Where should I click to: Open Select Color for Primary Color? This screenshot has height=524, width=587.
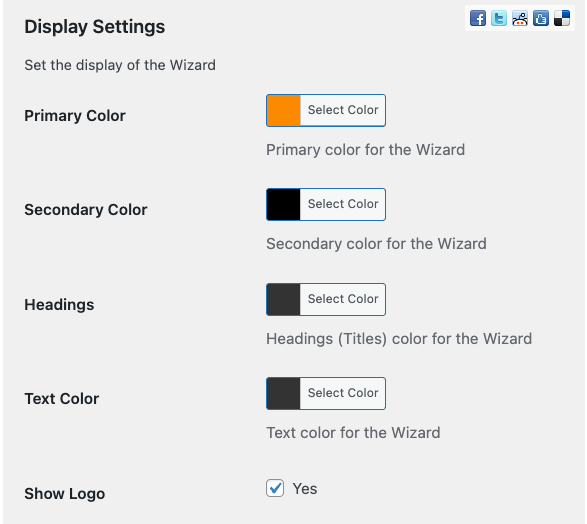point(343,110)
